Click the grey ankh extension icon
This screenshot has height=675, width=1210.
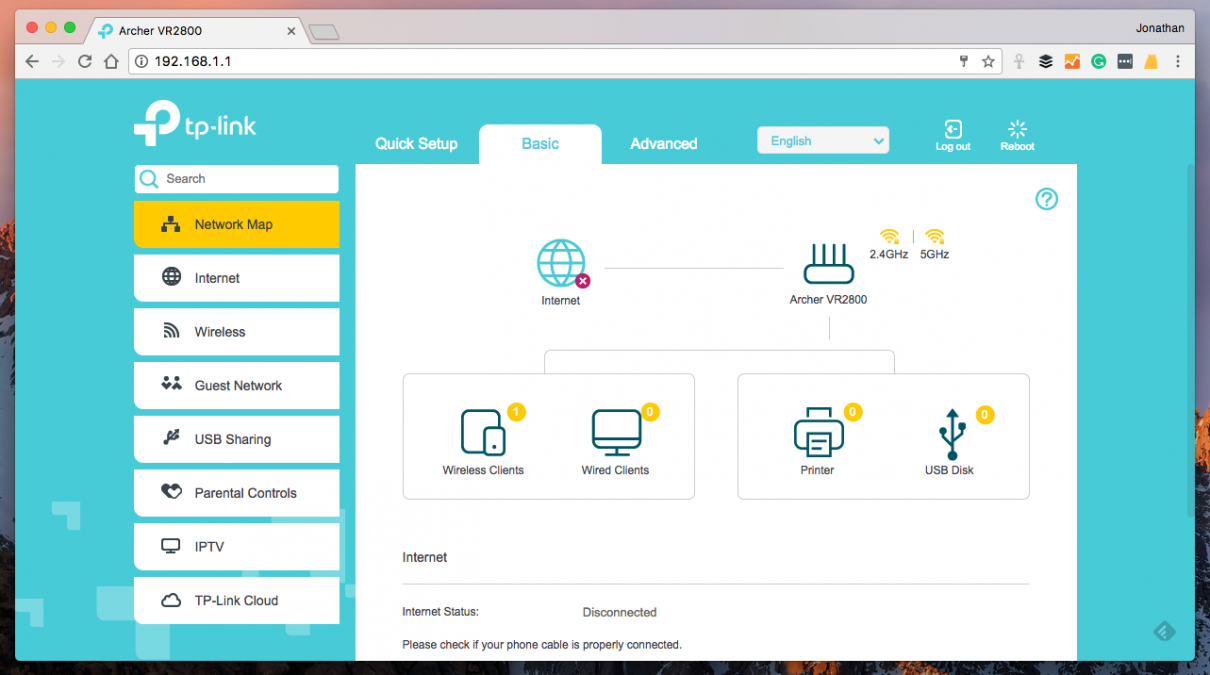[1019, 61]
